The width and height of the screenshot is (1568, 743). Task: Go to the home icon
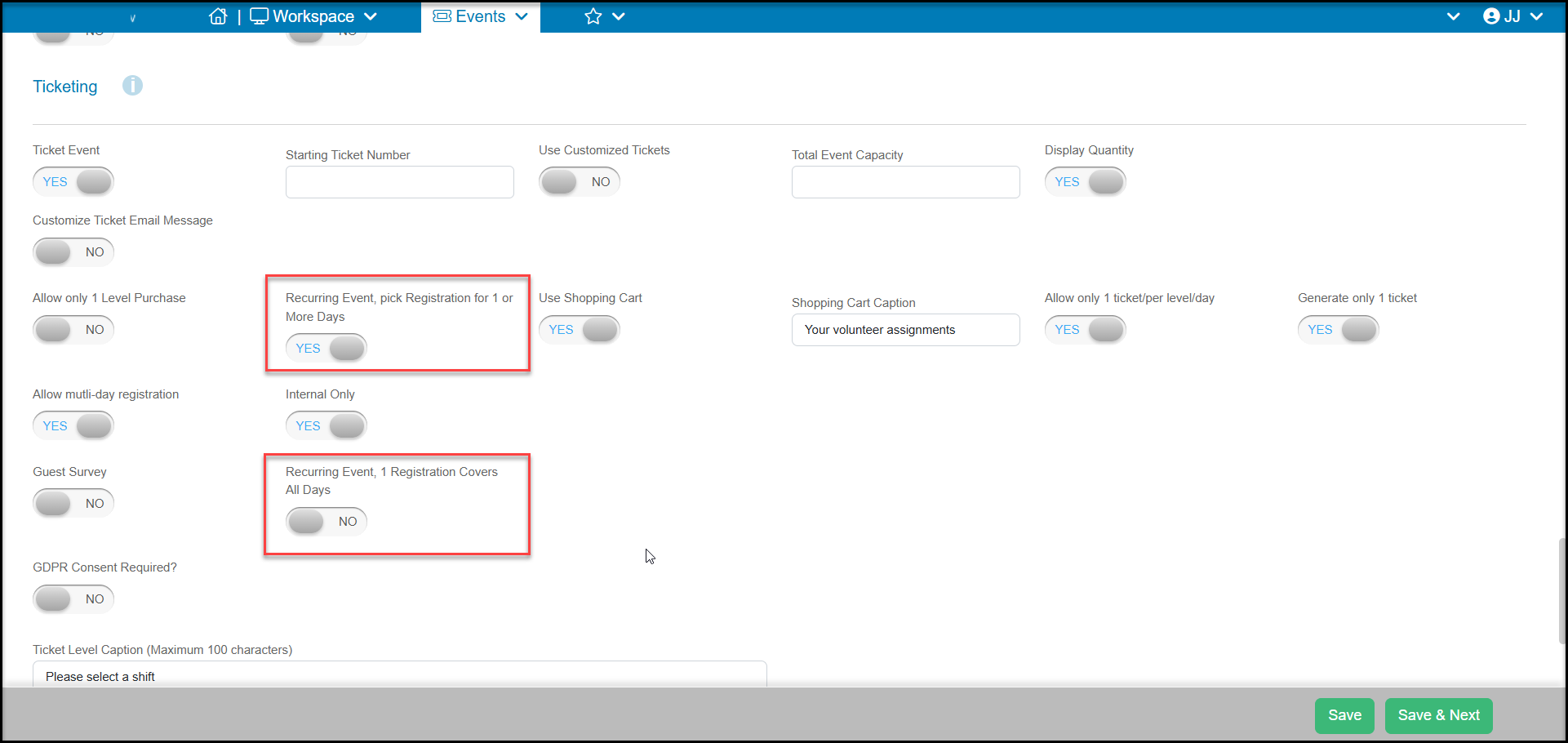(218, 16)
